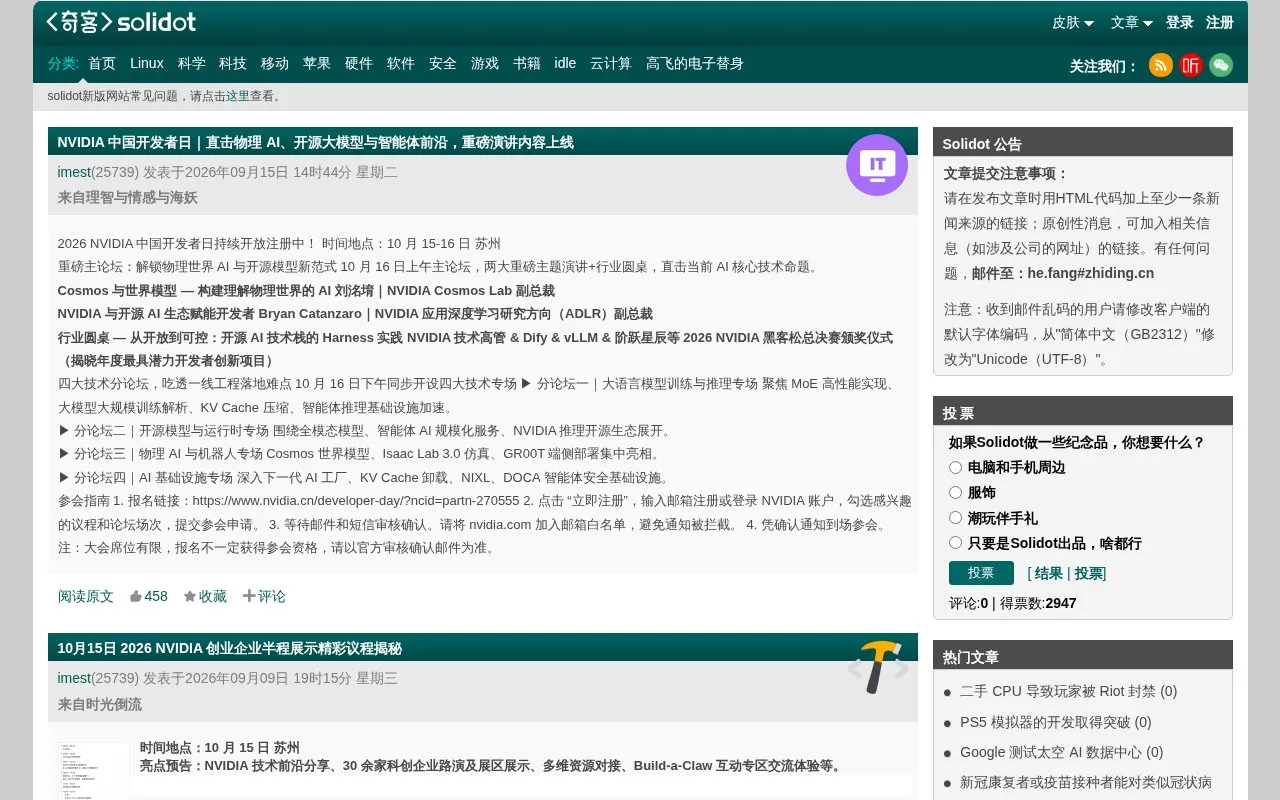Open 高飞的电子替身 category
The height and width of the screenshot is (800, 1280).
[x=695, y=63]
